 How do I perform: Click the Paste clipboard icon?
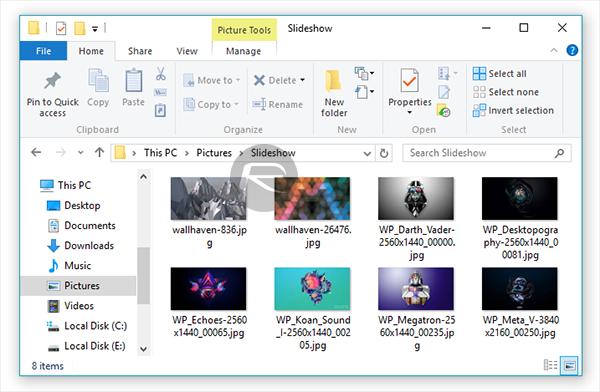point(134,80)
